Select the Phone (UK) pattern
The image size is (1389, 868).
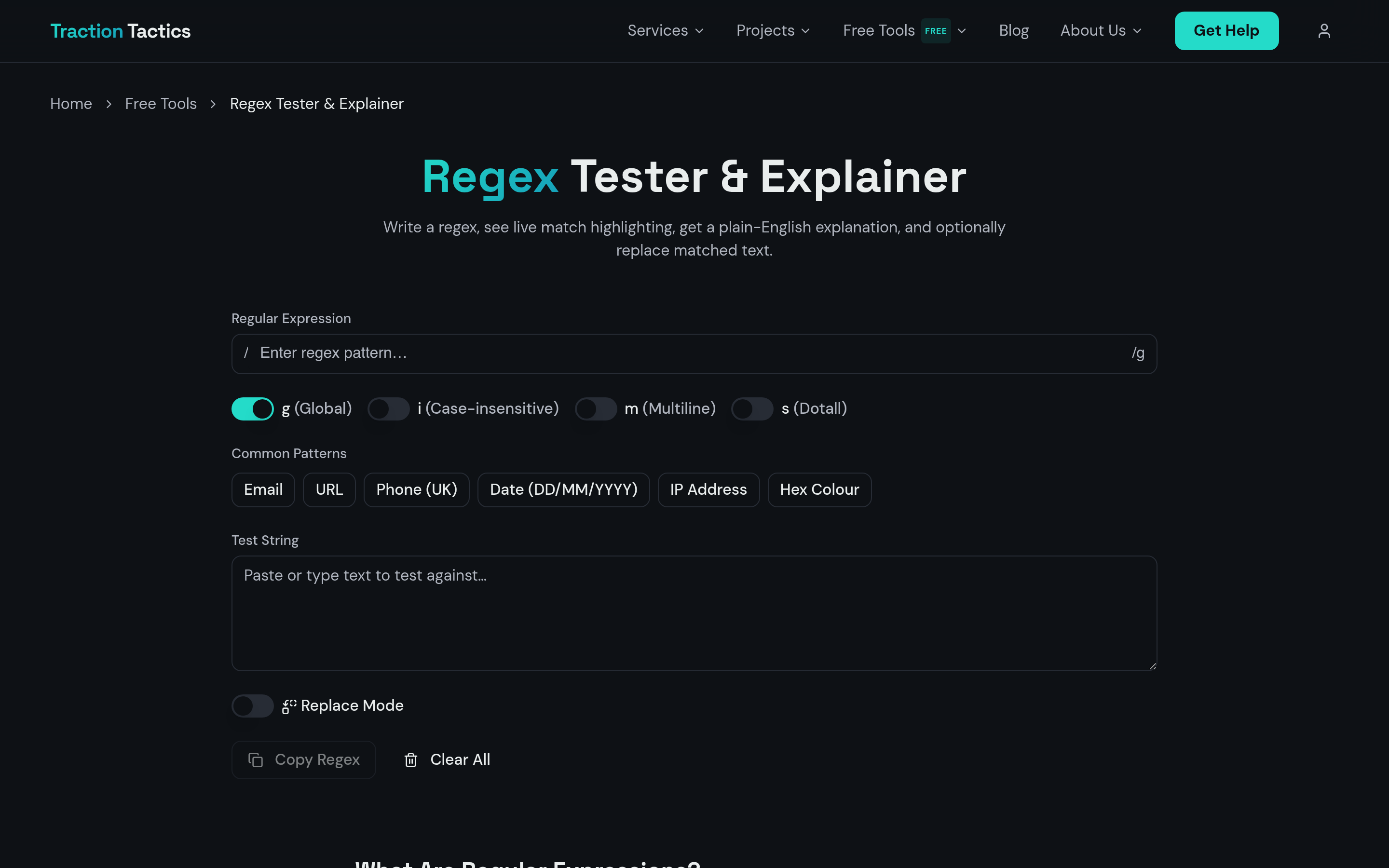(x=417, y=489)
